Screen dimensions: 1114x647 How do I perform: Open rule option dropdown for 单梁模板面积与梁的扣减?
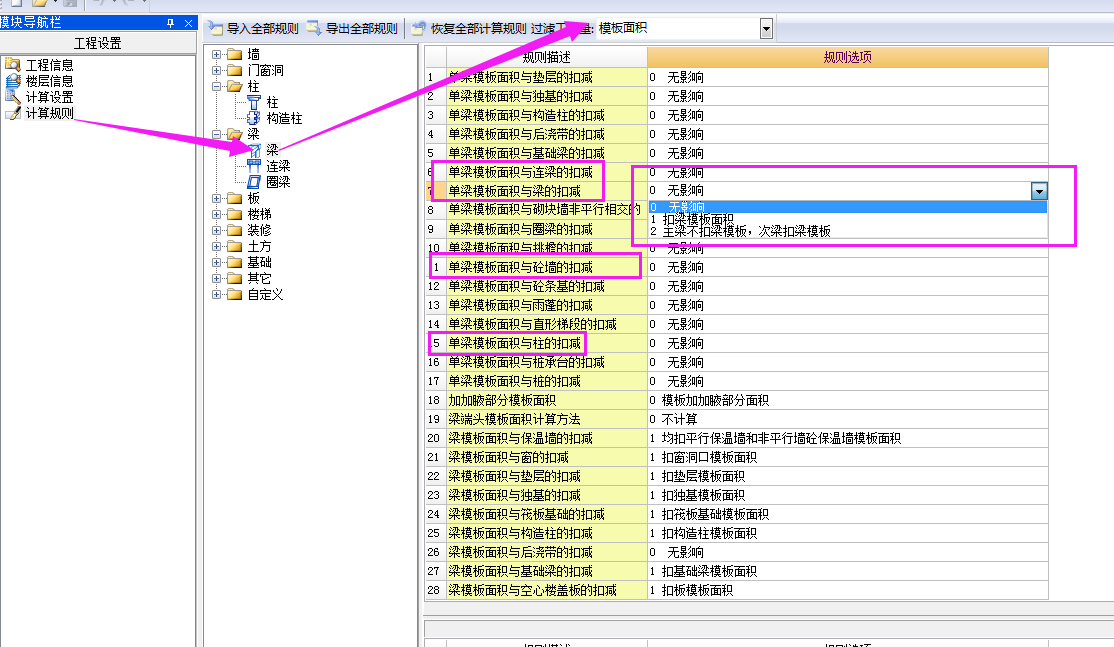pos(1039,191)
